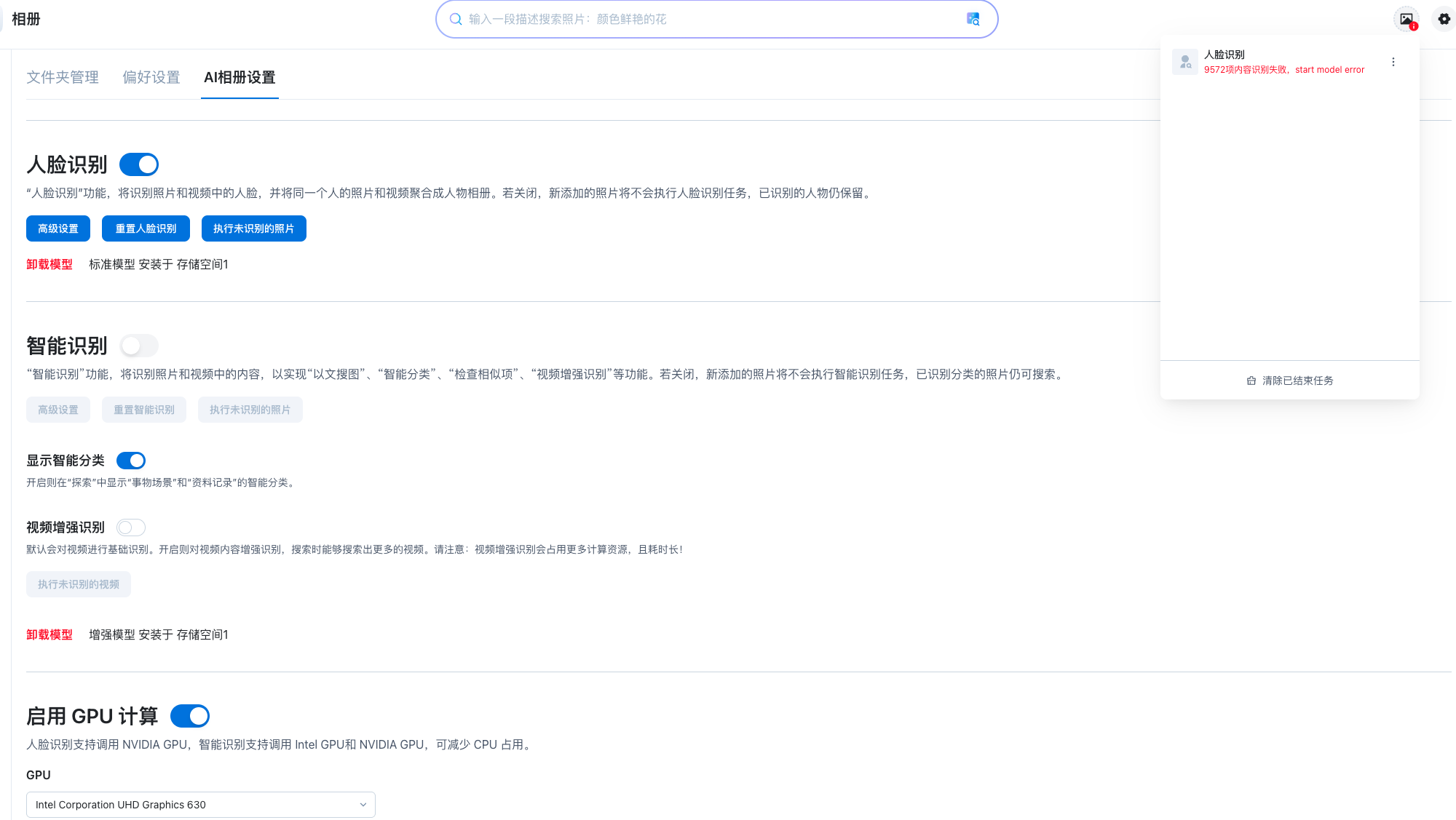Switch to the 文件夹管理 tab
The width and height of the screenshot is (1456, 820).
[x=63, y=77]
